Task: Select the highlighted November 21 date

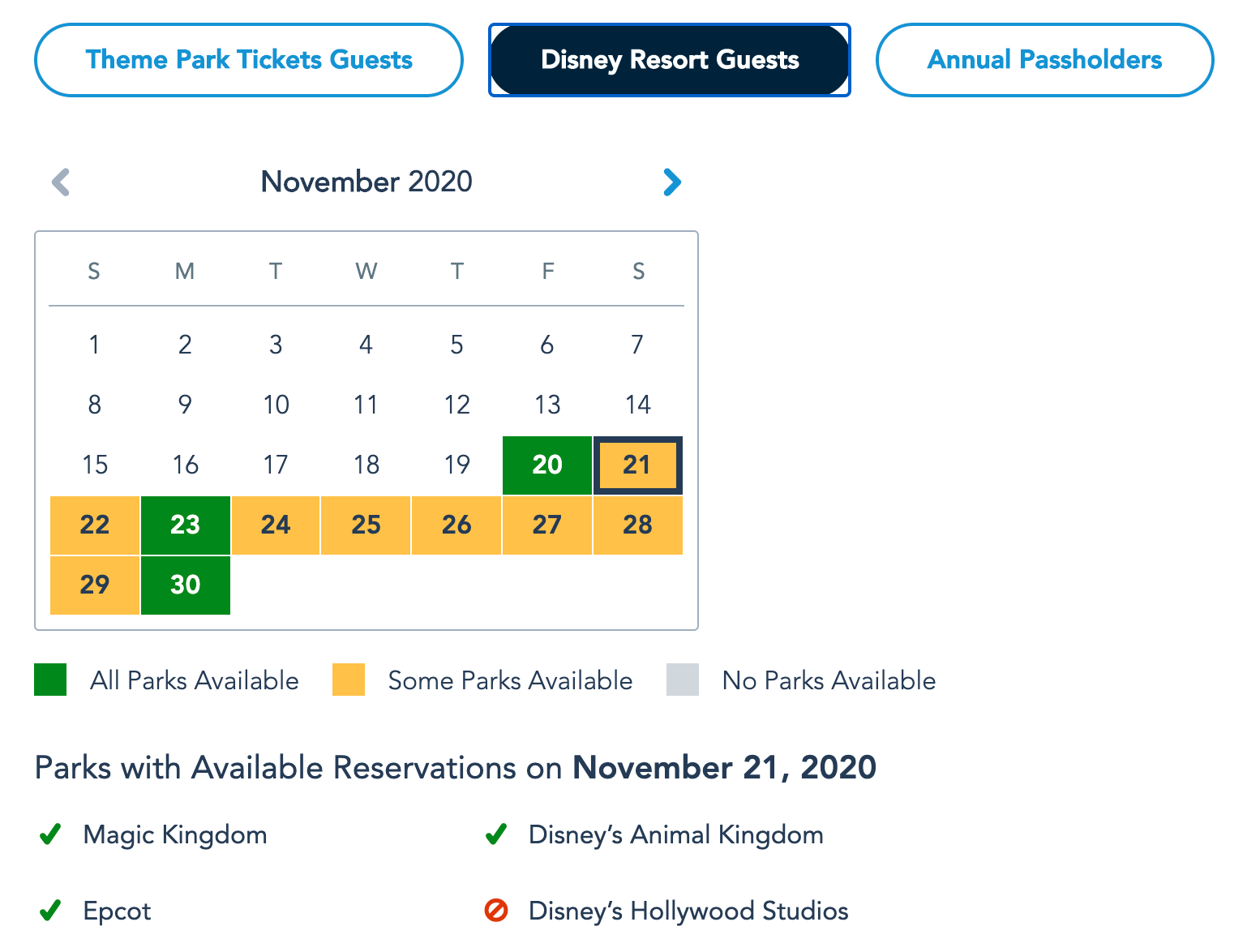Action: [637, 465]
